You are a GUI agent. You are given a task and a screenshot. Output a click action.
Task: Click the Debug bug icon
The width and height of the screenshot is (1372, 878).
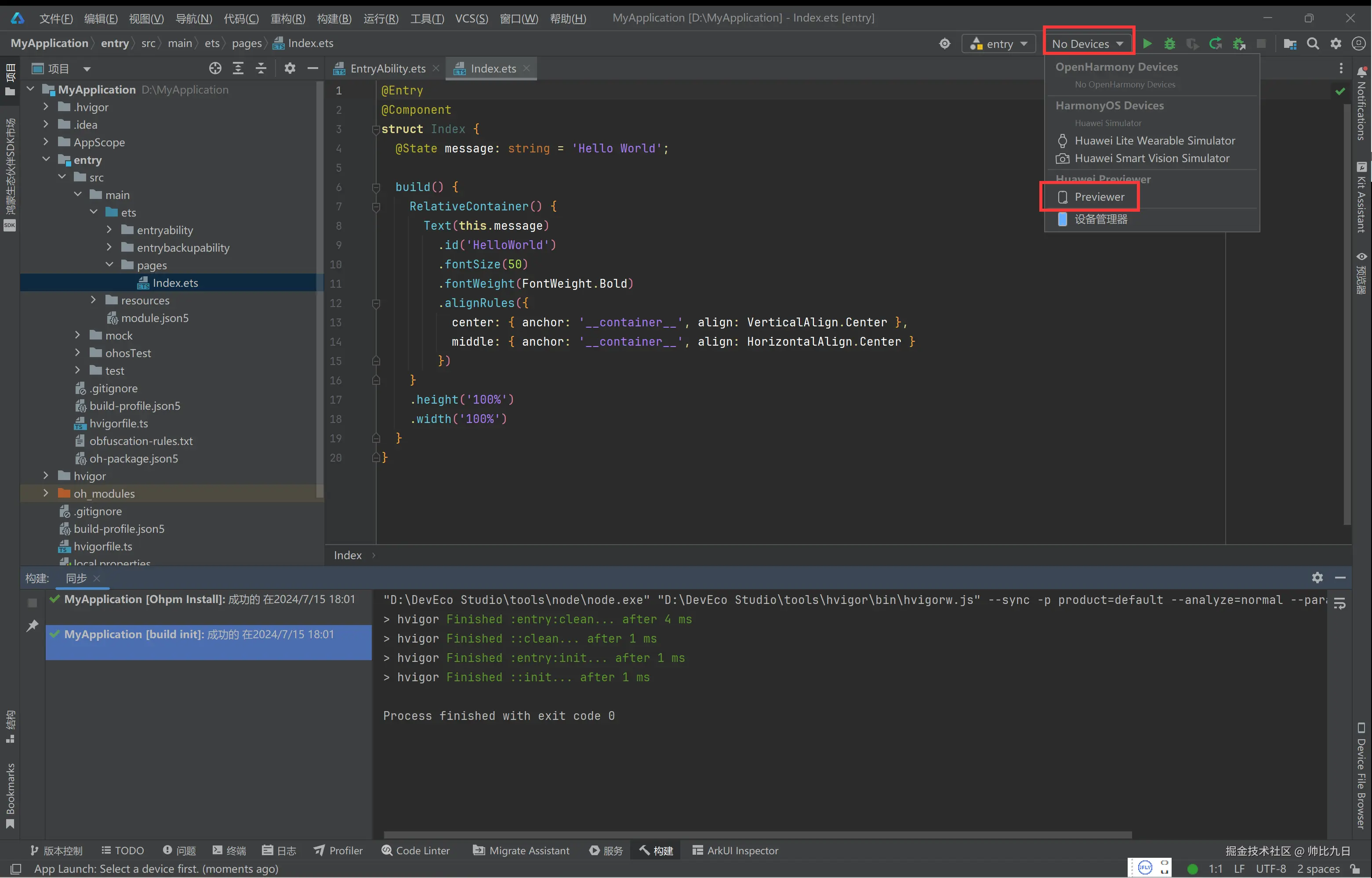(x=1169, y=44)
